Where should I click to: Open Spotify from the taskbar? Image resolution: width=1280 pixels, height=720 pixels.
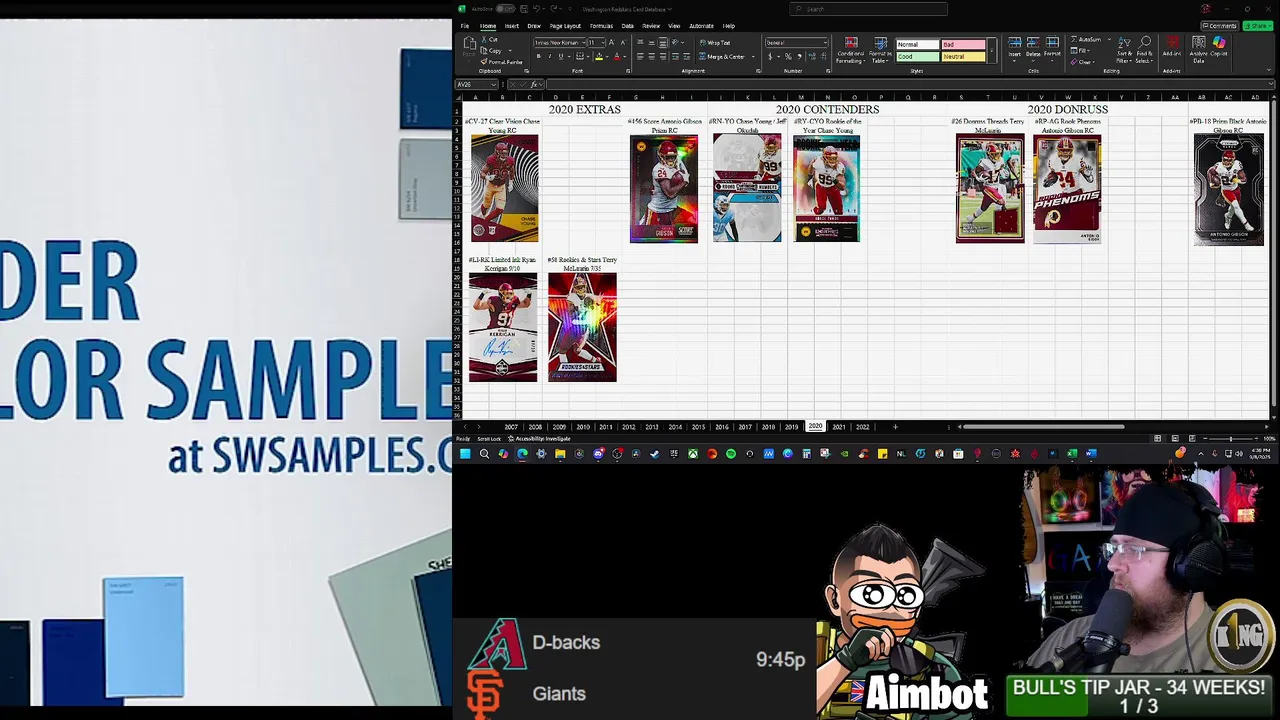[x=730, y=454]
